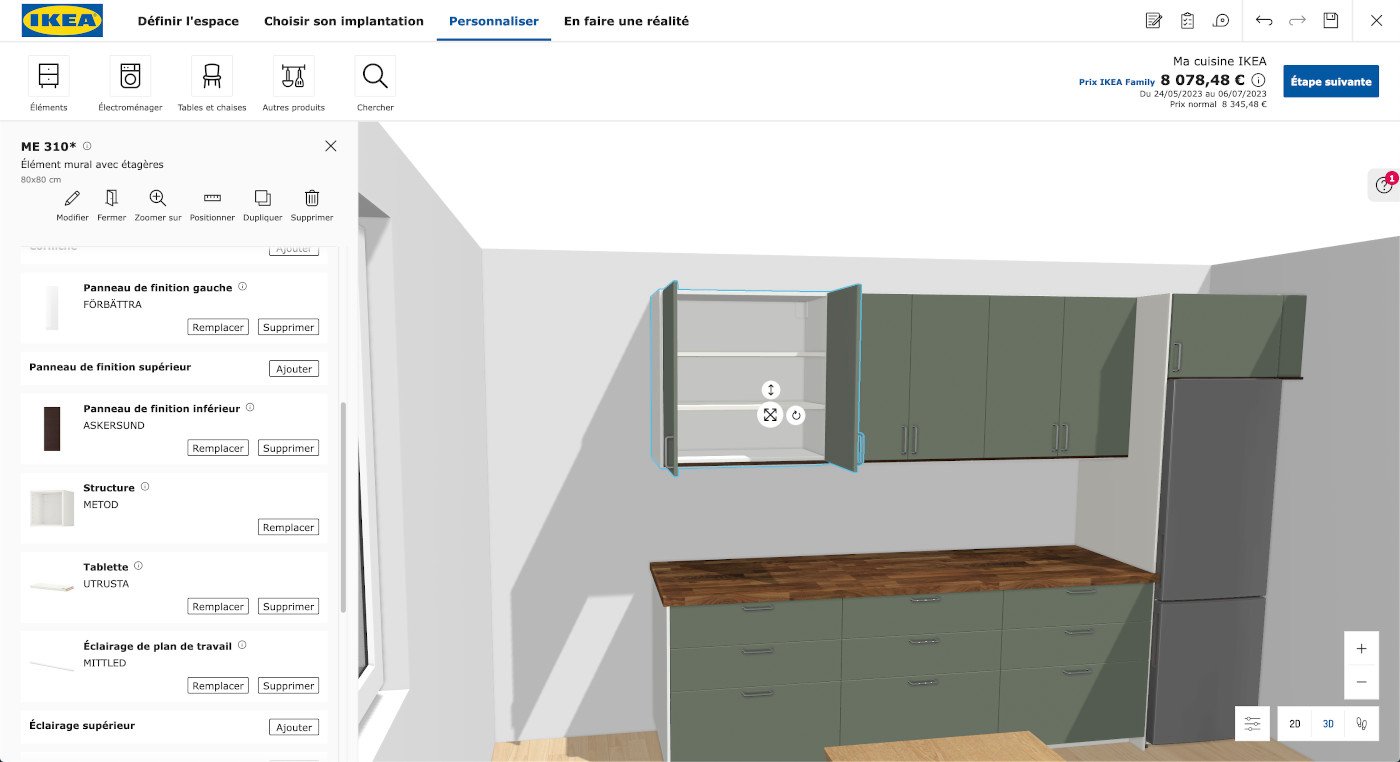Save the kitchen design
This screenshot has width=1400, height=762.
pyautogui.click(x=1330, y=21)
